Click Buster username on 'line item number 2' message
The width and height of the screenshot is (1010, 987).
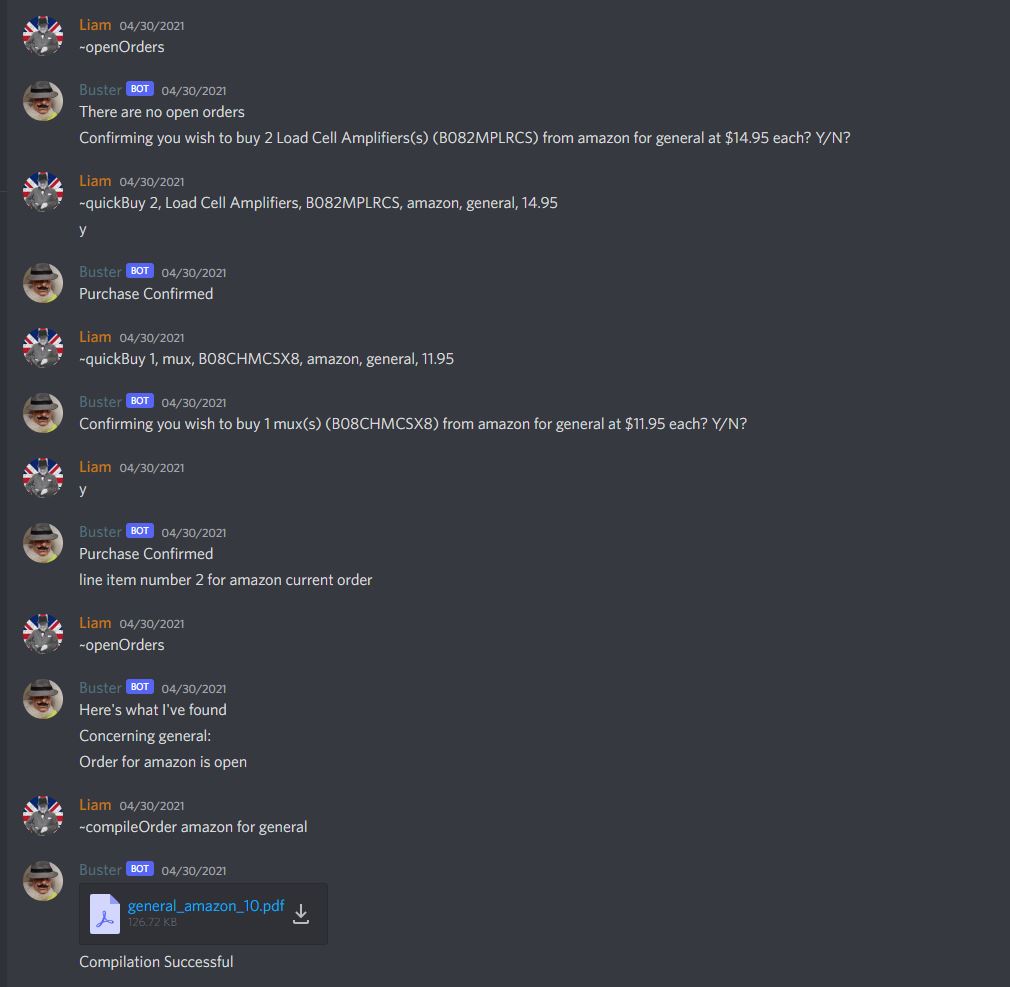click(x=100, y=532)
